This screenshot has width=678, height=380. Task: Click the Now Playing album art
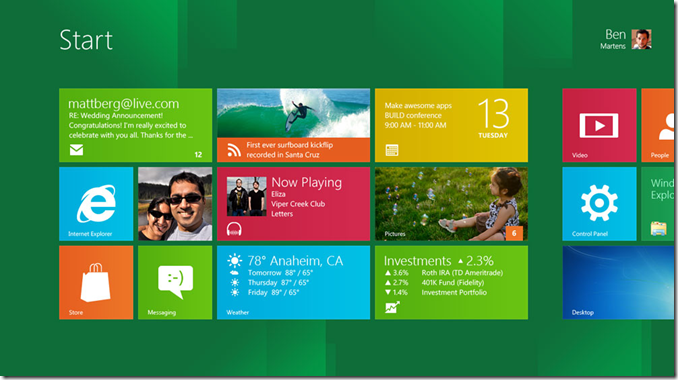coord(246,196)
